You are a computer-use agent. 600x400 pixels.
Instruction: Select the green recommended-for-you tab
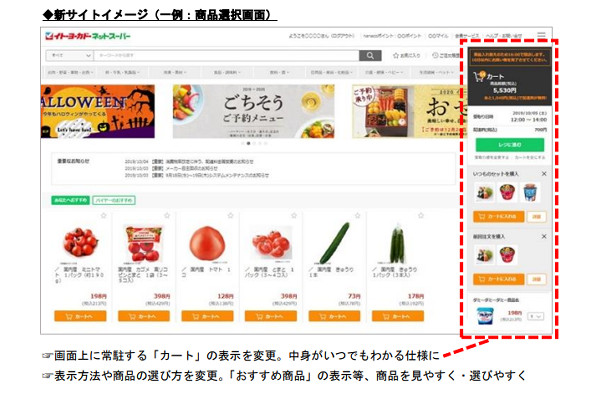tap(71, 200)
